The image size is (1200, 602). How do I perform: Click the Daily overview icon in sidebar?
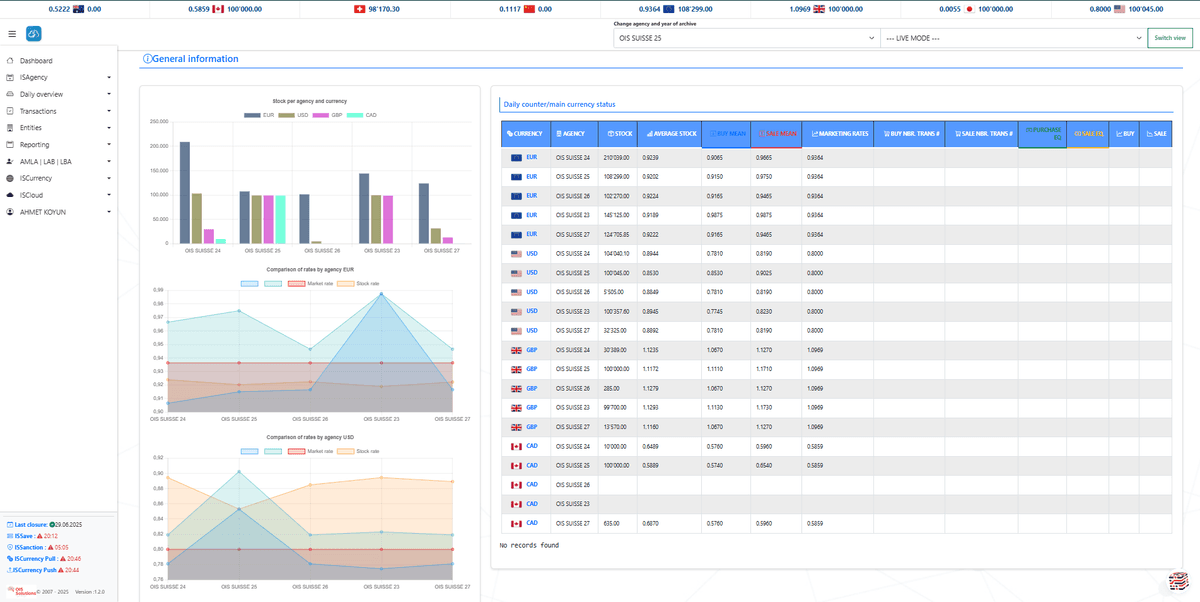click(x=10, y=94)
